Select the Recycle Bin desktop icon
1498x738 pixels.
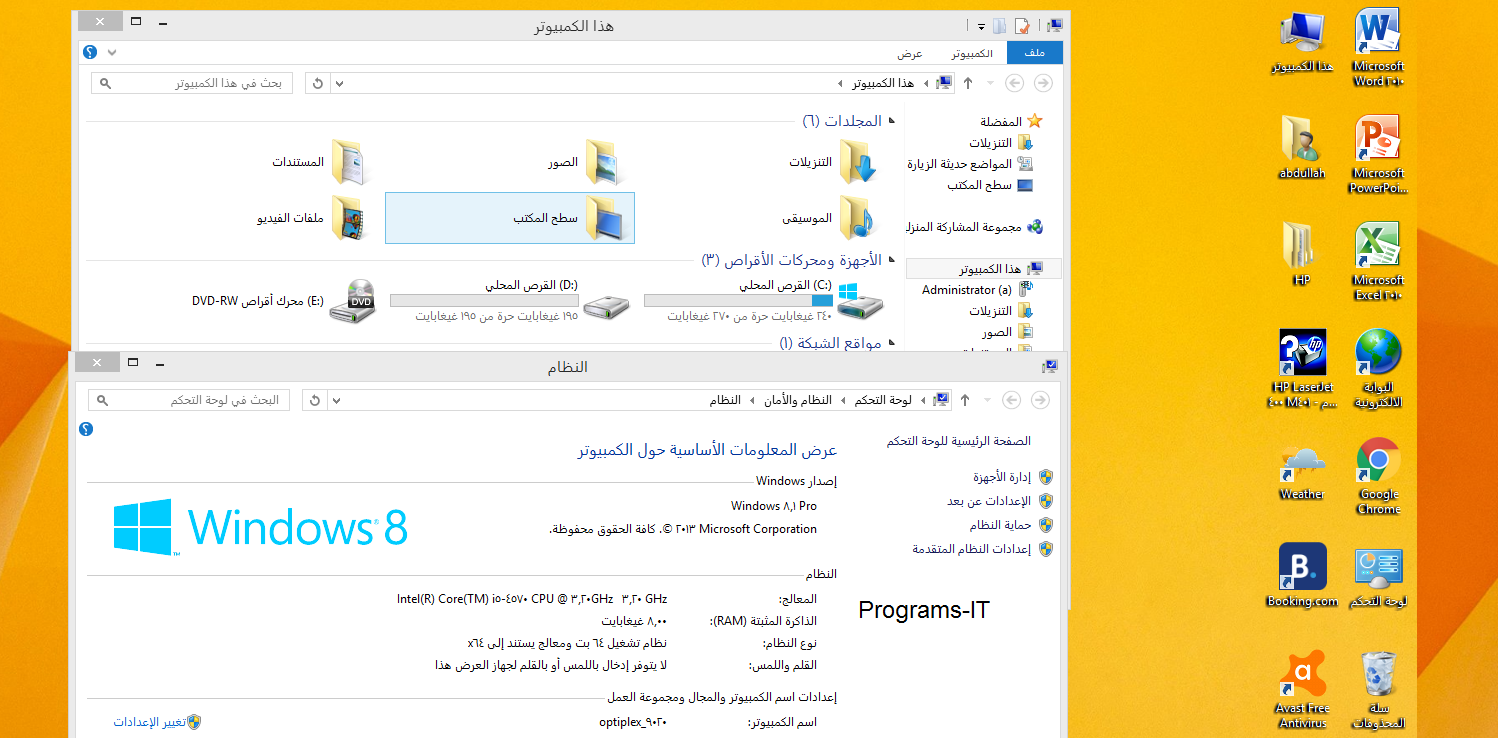click(x=1378, y=690)
